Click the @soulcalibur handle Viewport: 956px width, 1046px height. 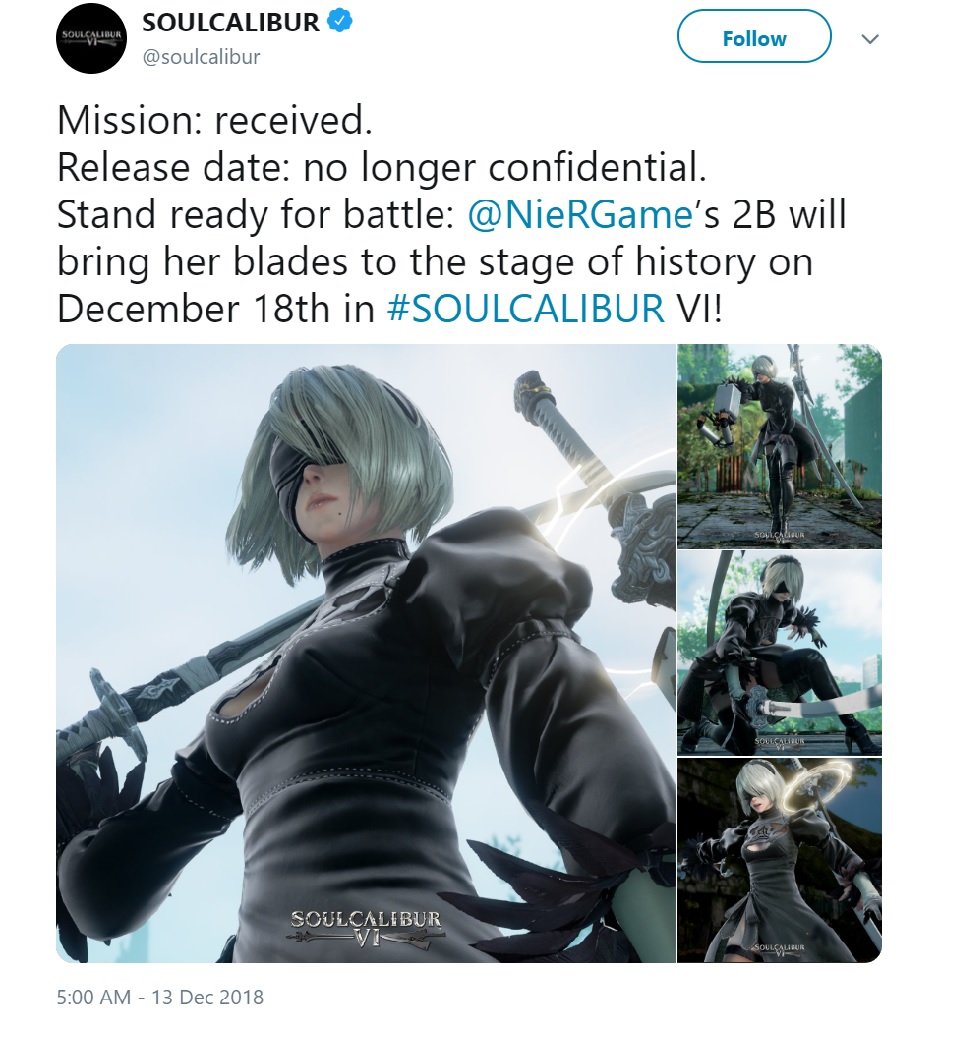[201, 57]
